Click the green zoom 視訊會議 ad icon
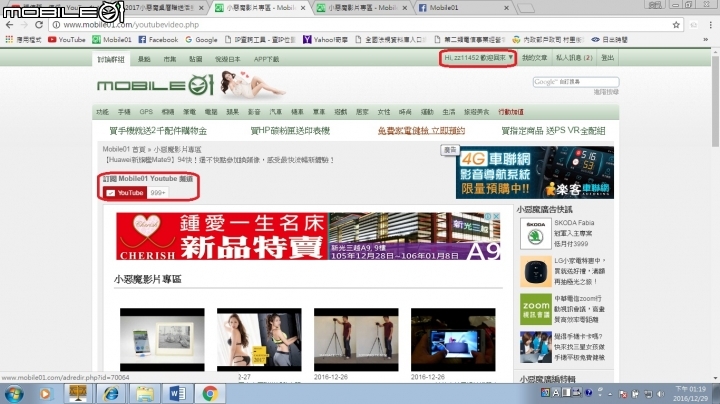 [x=535, y=309]
